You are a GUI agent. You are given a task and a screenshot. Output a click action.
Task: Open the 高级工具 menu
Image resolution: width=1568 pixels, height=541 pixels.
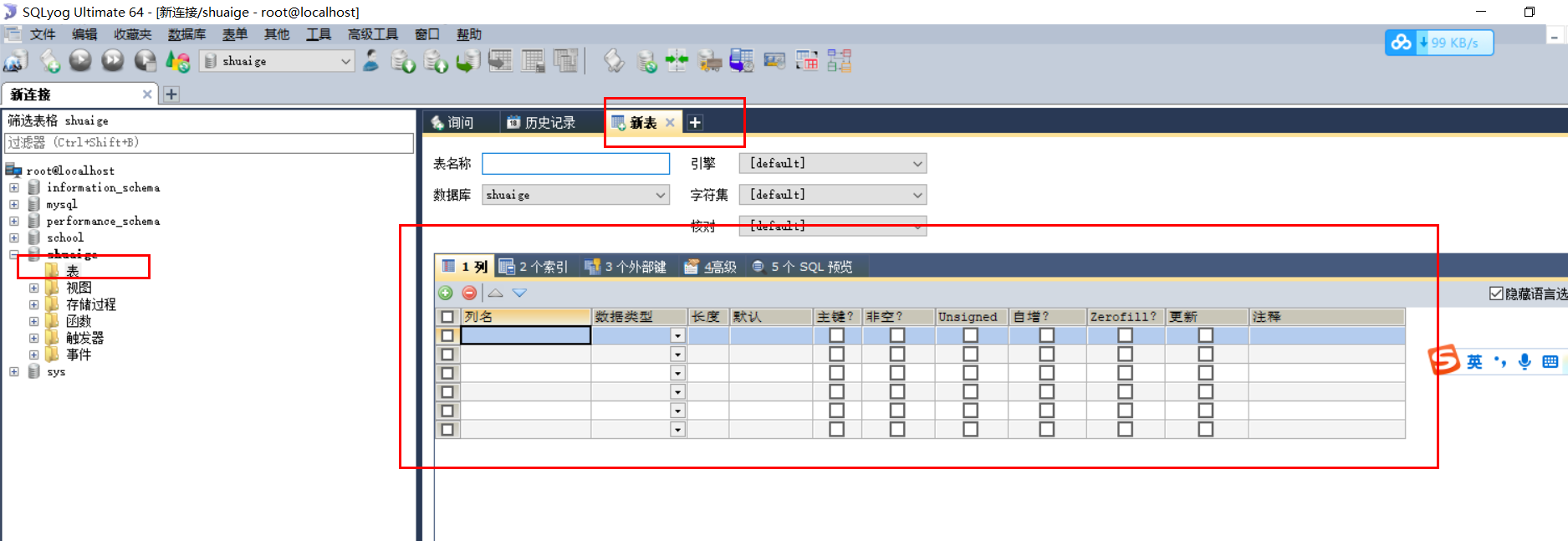pyautogui.click(x=373, y=34)
